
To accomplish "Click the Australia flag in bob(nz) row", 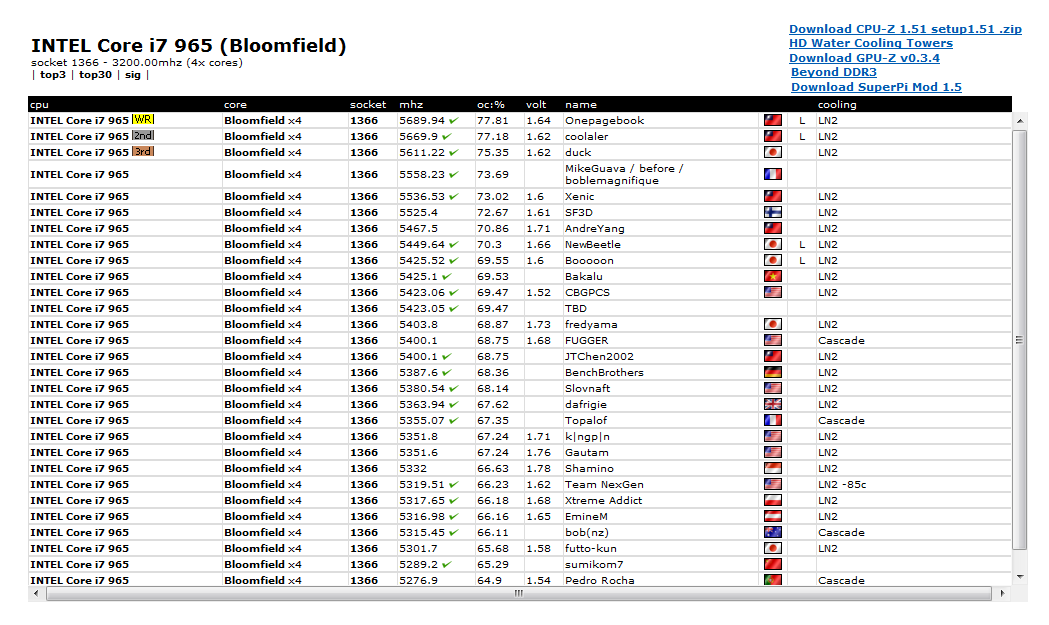I will [773, 533].
